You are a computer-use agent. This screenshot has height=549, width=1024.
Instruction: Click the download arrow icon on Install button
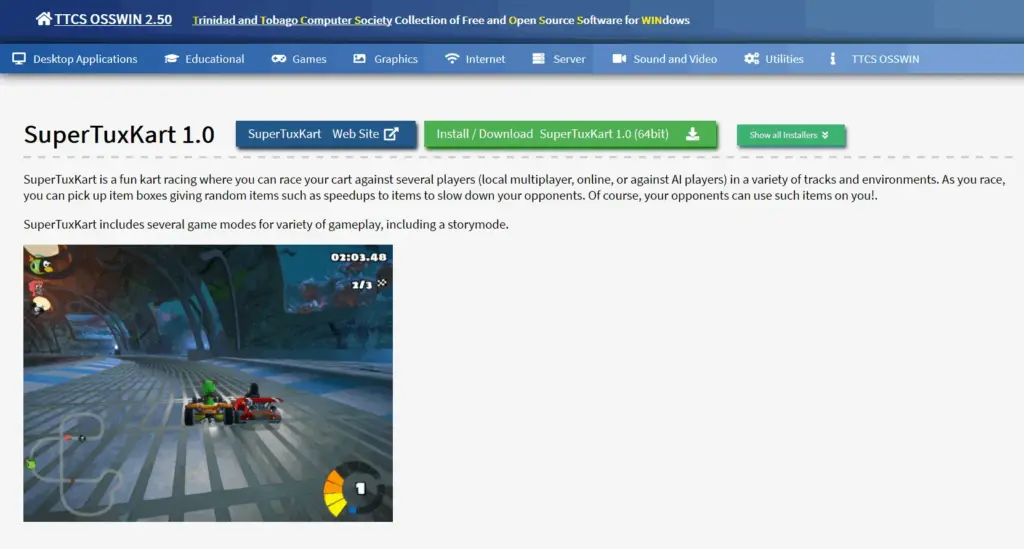(x=692, y=134)
